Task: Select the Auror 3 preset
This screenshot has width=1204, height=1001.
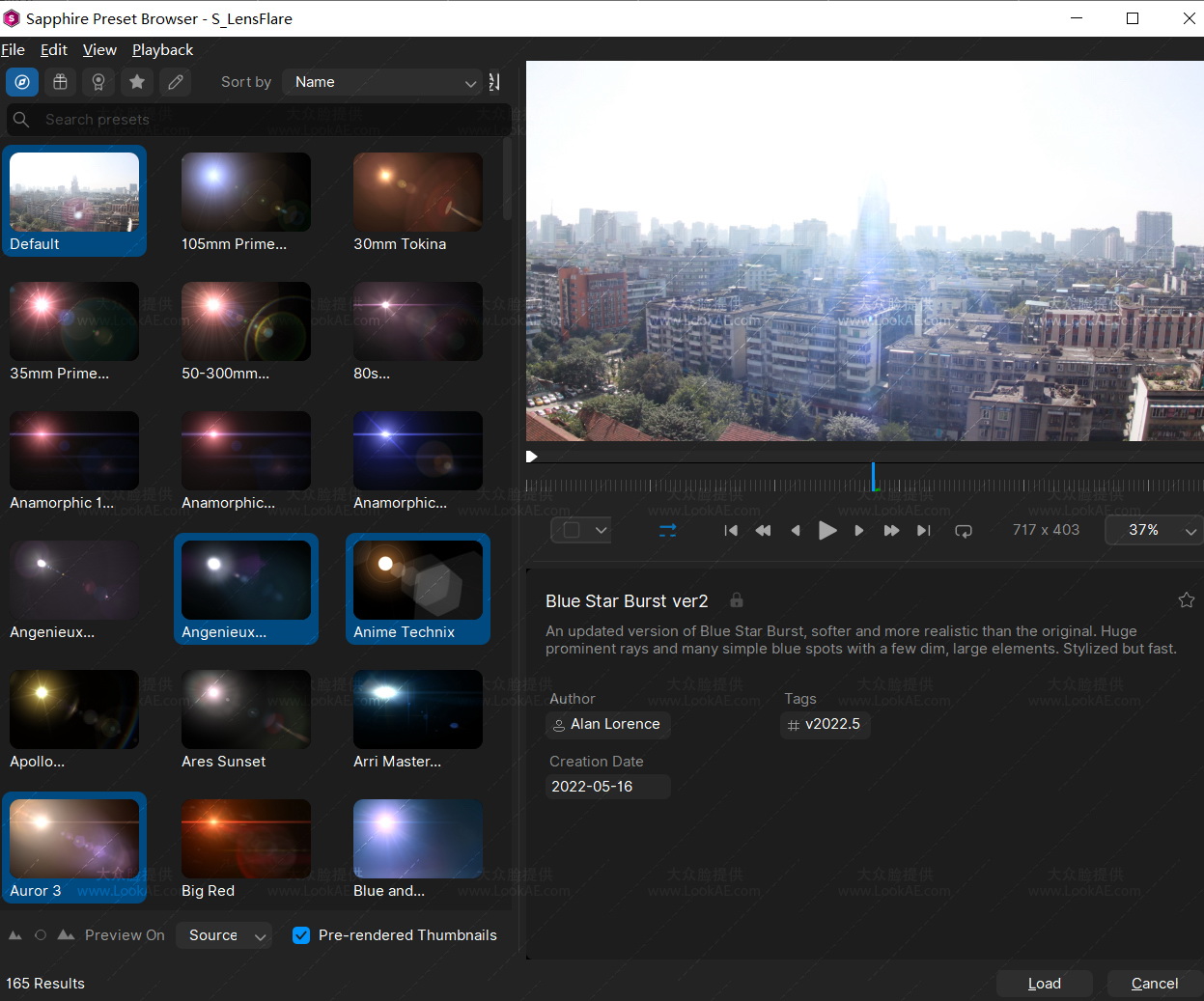Action: (74, 848)
